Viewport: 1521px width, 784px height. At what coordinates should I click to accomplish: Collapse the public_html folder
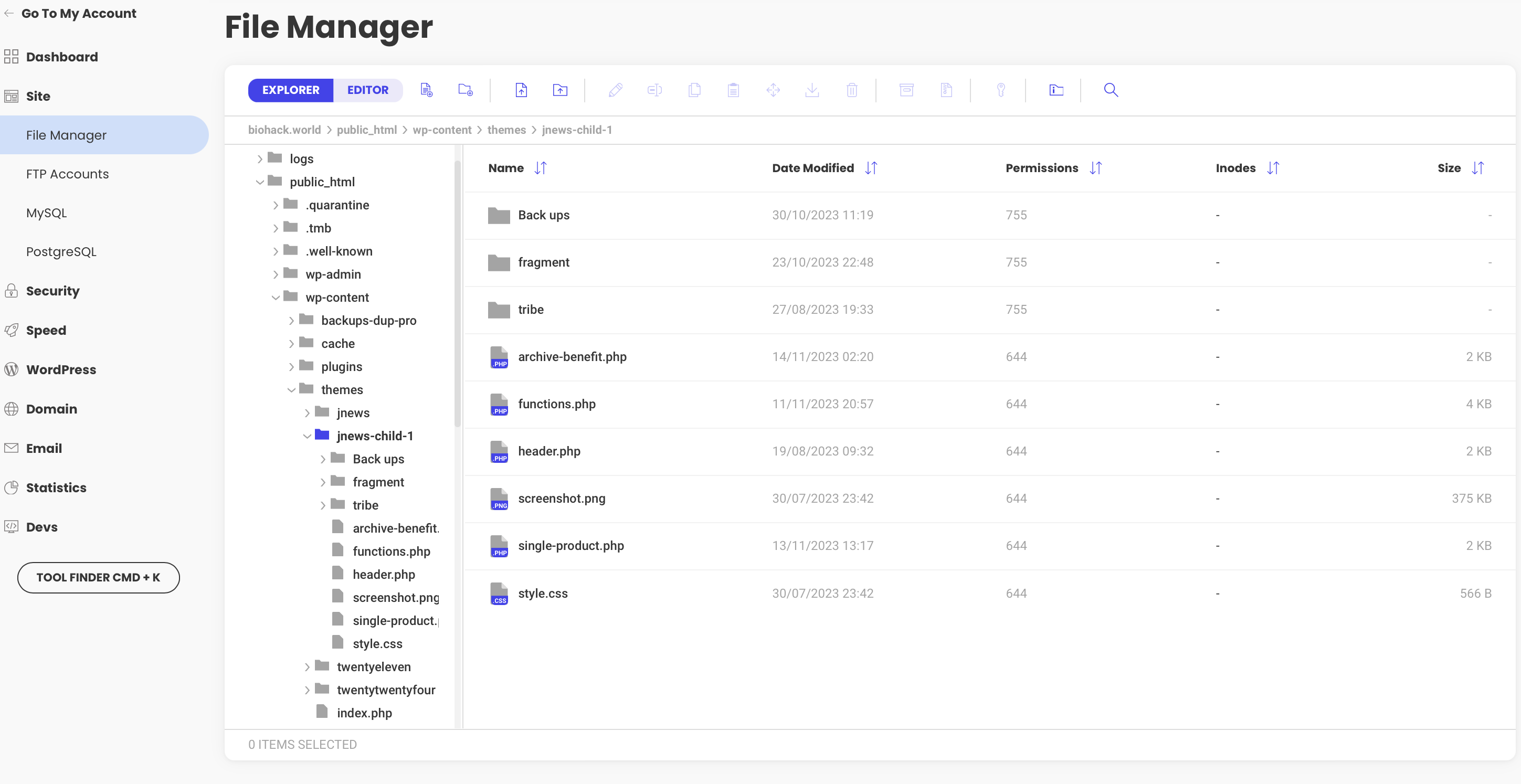click(x=259, y=182)
